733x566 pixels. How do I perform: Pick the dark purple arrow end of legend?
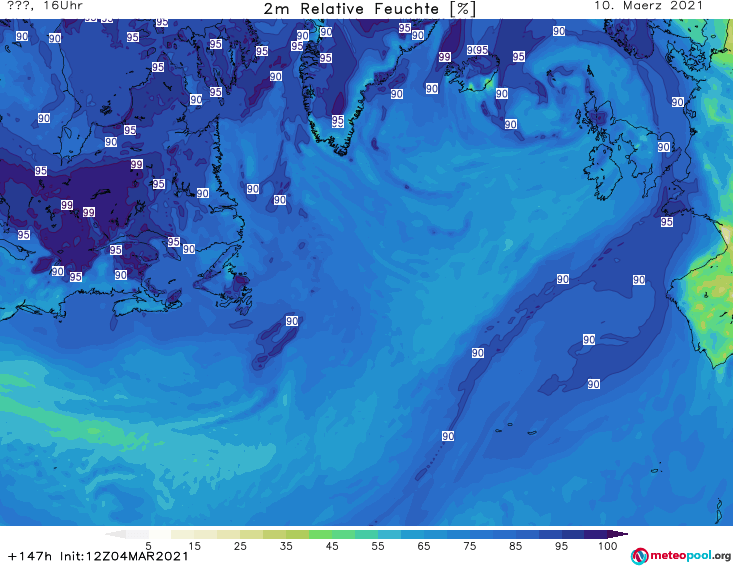618,534
